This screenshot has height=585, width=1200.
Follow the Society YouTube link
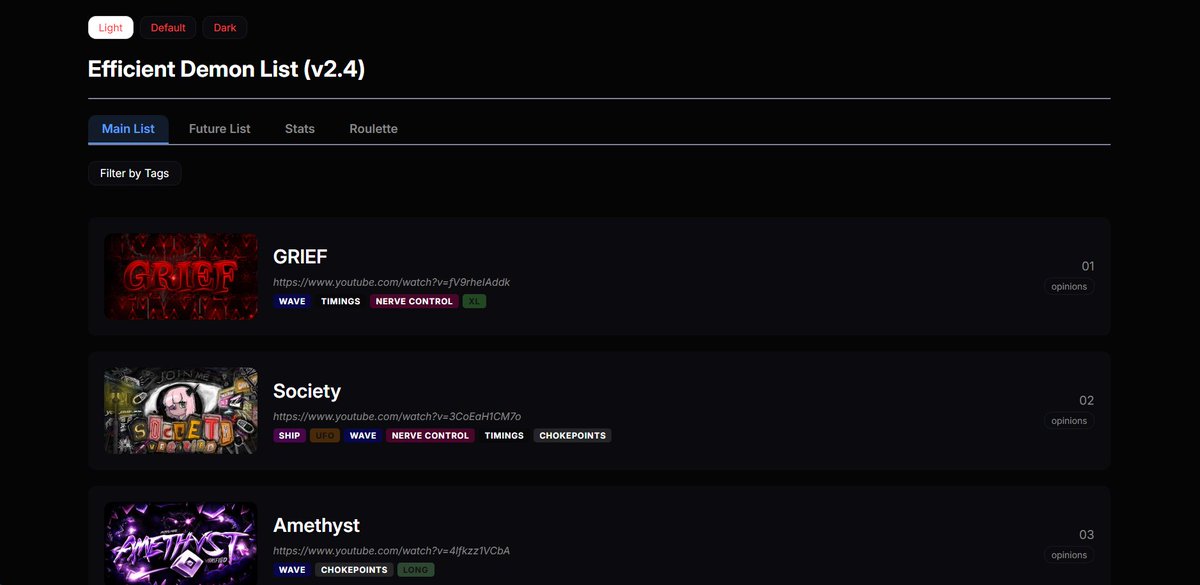[397, 416]
